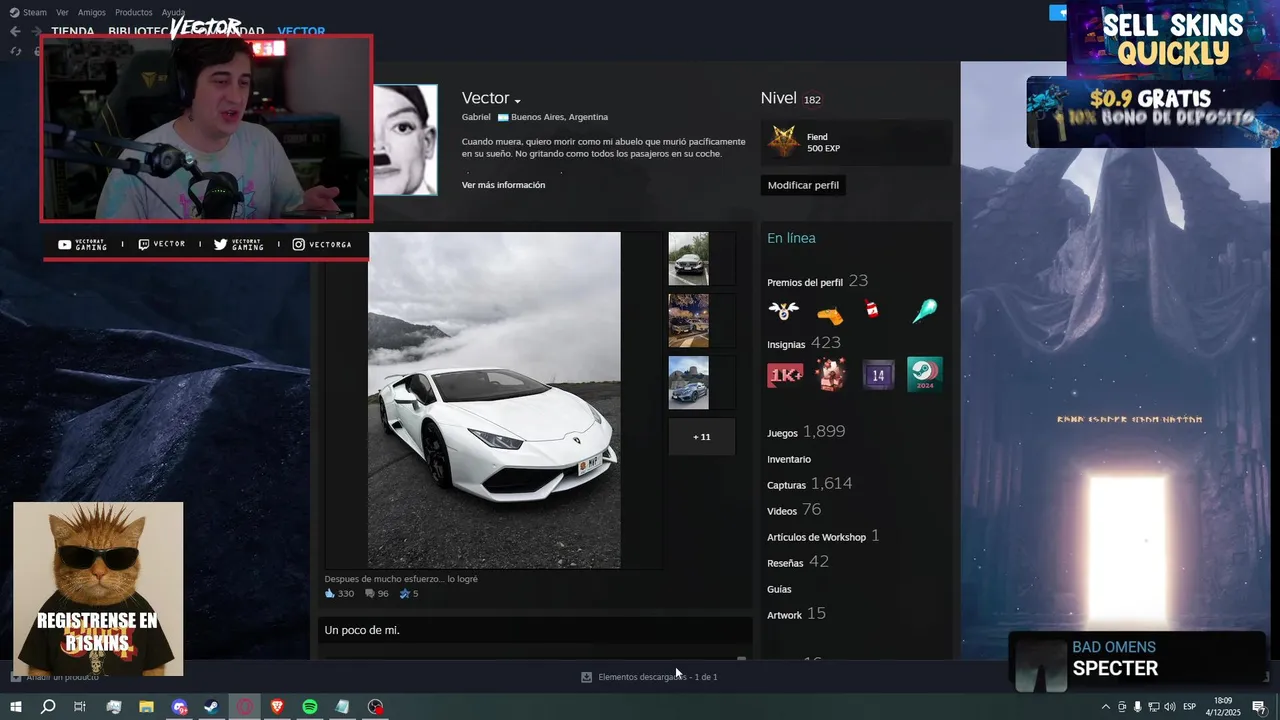The width and height of the screenshot is (1280, 720).
Task: Open the Guías link
Action: click(x=779, y=589)
